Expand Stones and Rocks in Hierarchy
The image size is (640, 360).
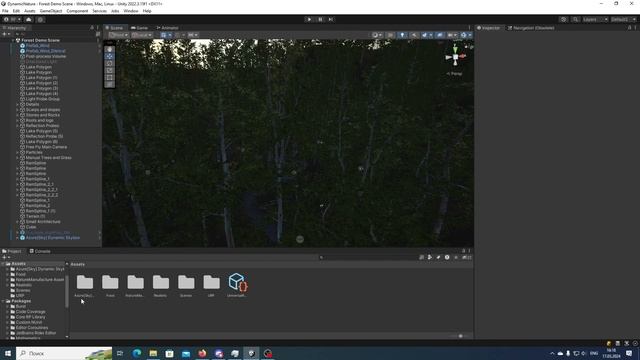pyautogui.click(x=18, y=115)
